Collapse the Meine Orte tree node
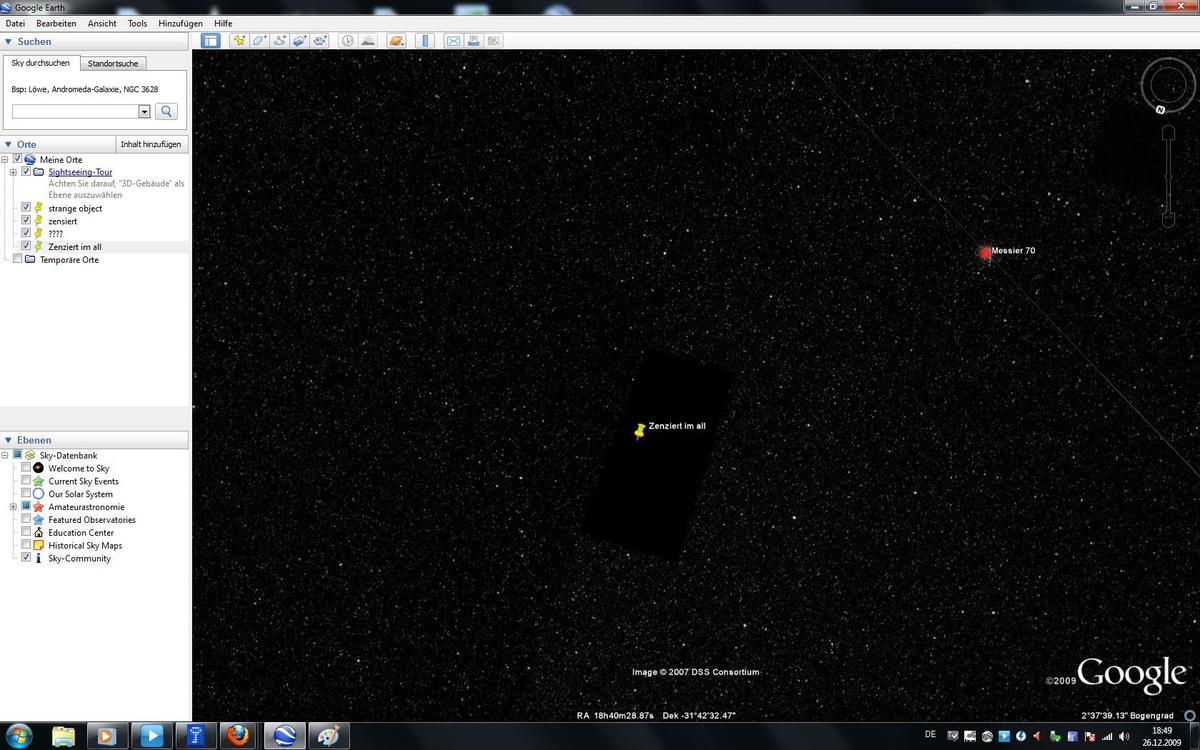This screenshot has width=1200, height=750. (x=5, y=159)
